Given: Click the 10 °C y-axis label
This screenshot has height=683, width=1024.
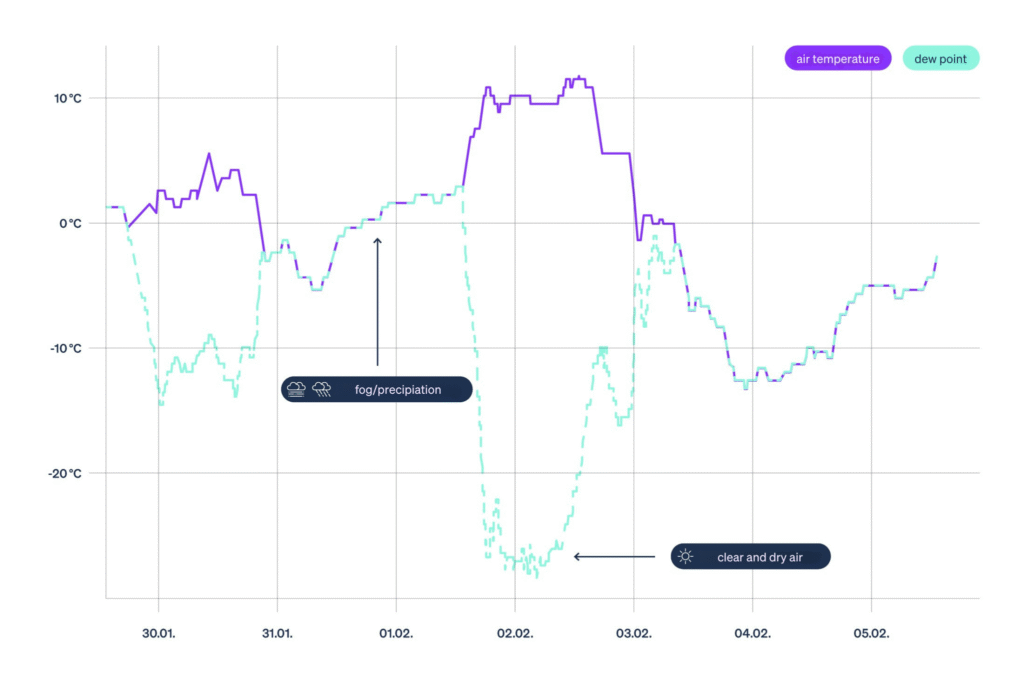Looking at the screenshot, I should pos(68,99).
